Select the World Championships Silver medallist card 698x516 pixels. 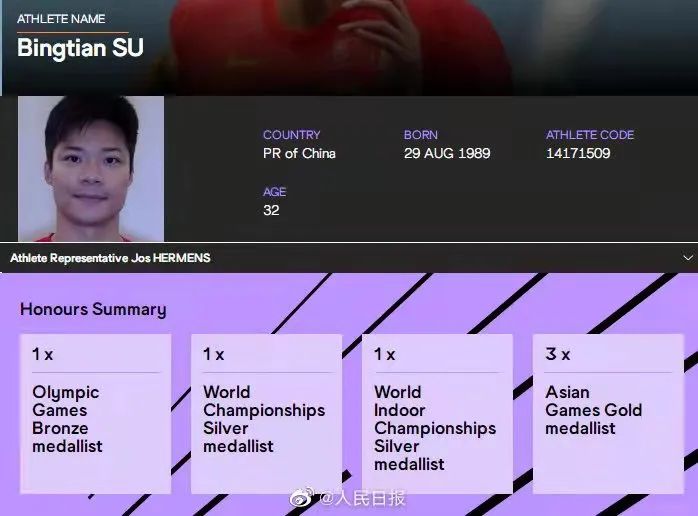coord(266,414)
